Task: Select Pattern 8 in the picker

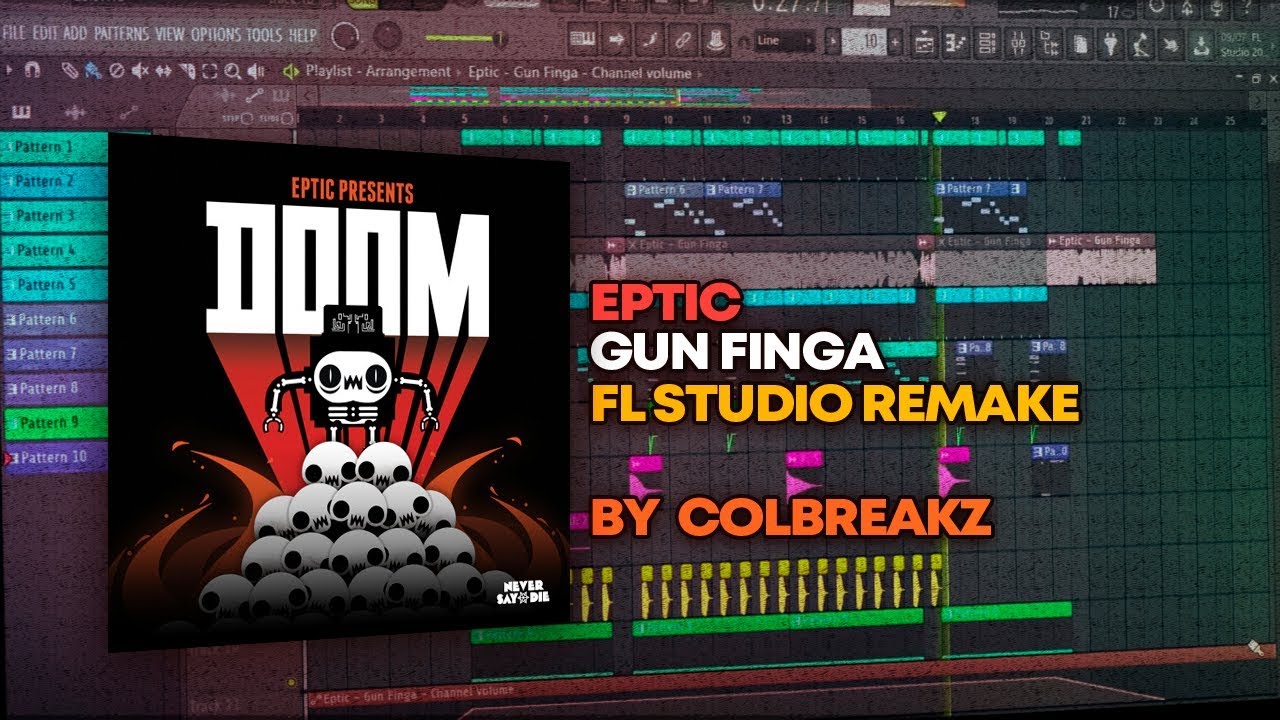Action: pos(54,388)
